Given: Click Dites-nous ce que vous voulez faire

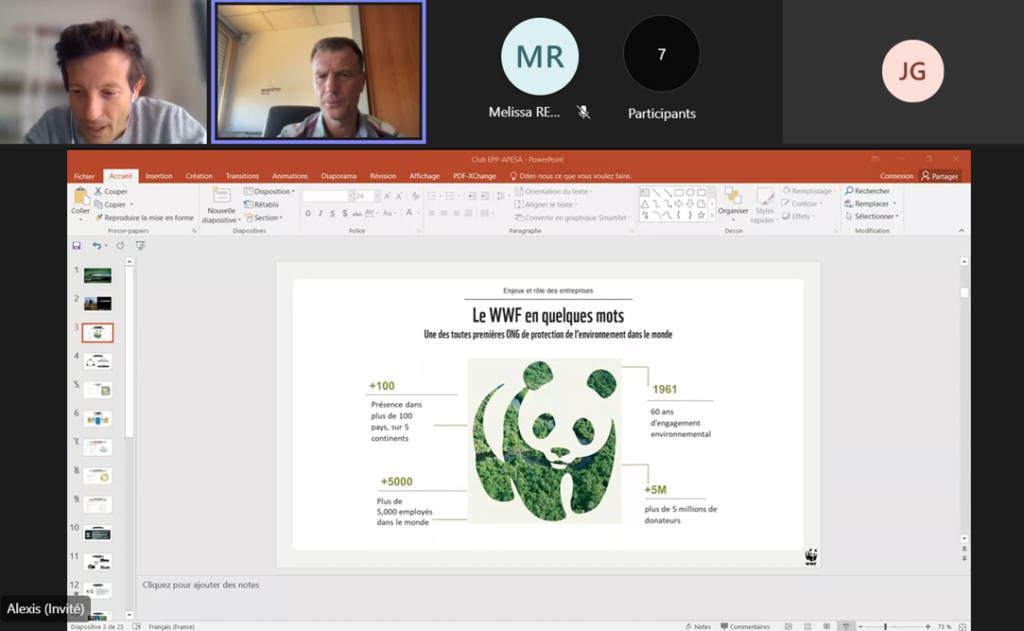Looking at the screenshot, I should 571,176.
